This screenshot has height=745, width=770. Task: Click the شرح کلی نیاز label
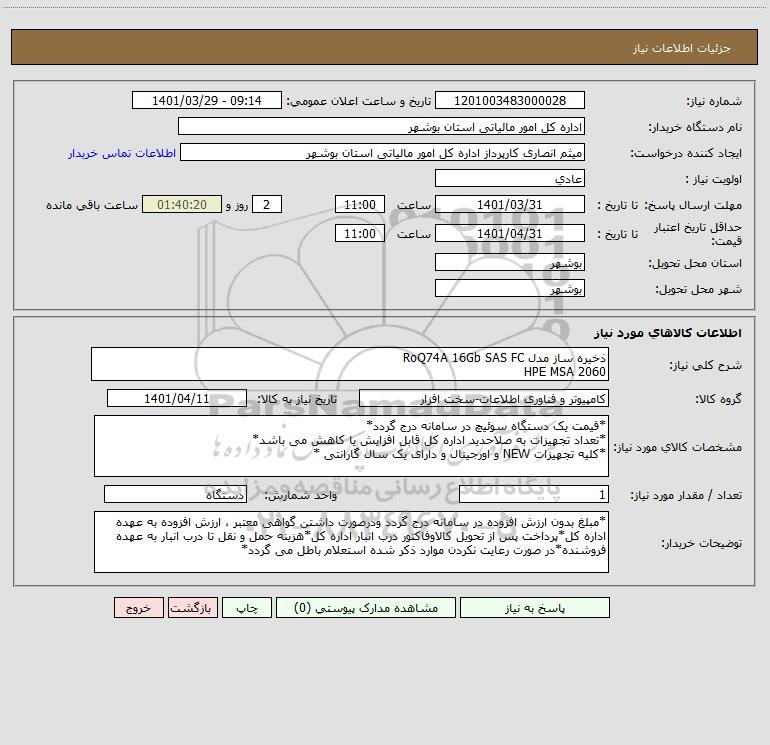(706, 365)
